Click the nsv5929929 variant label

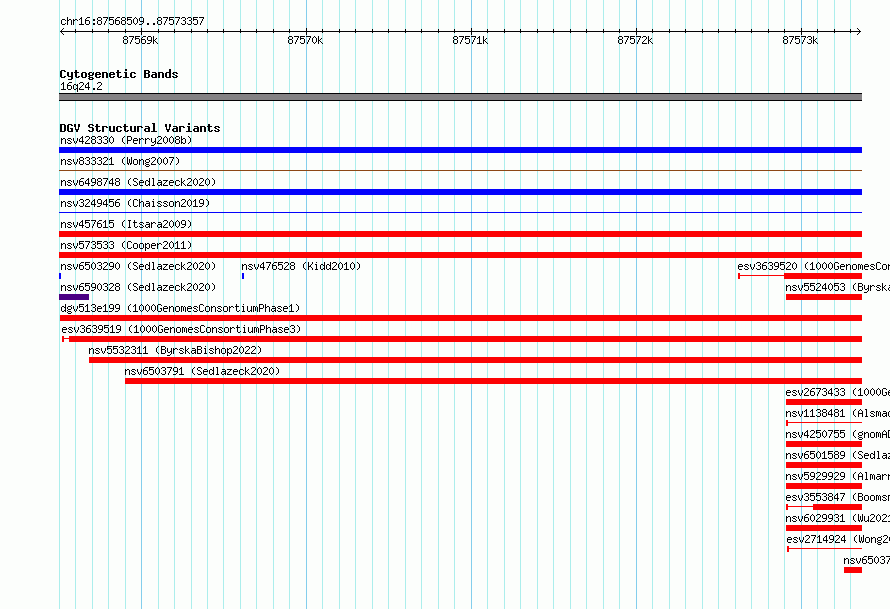[838, 476]
